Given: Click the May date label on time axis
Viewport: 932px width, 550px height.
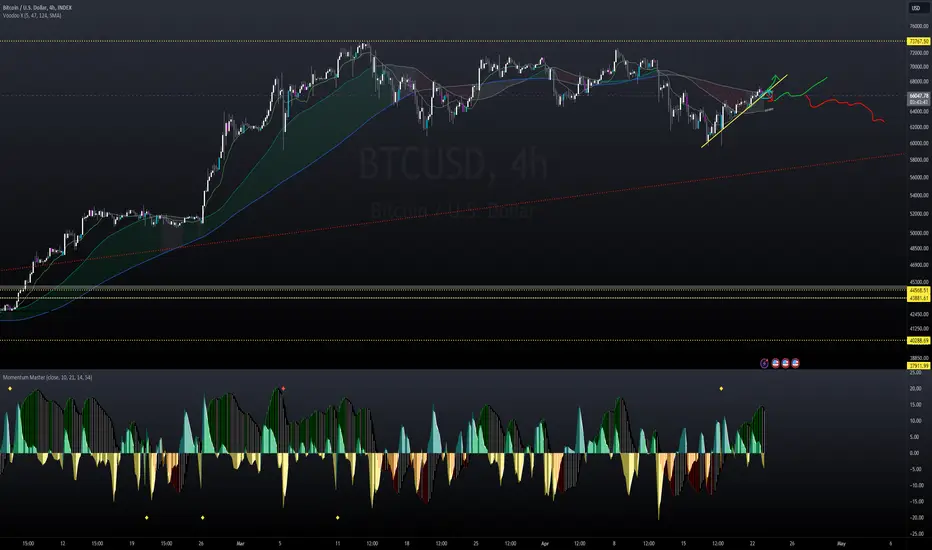Looking at the screenshot, I should (x=841, y=543).
